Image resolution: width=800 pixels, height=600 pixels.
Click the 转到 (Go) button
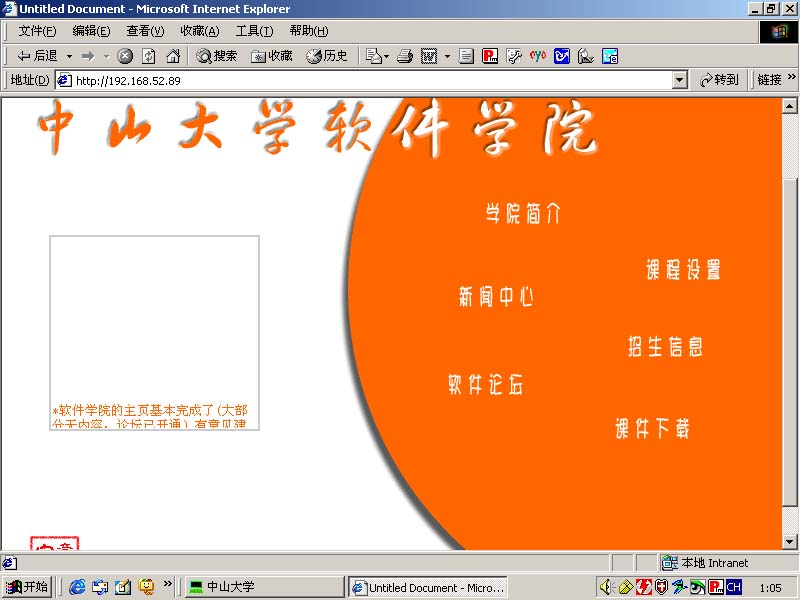(720, 80)
